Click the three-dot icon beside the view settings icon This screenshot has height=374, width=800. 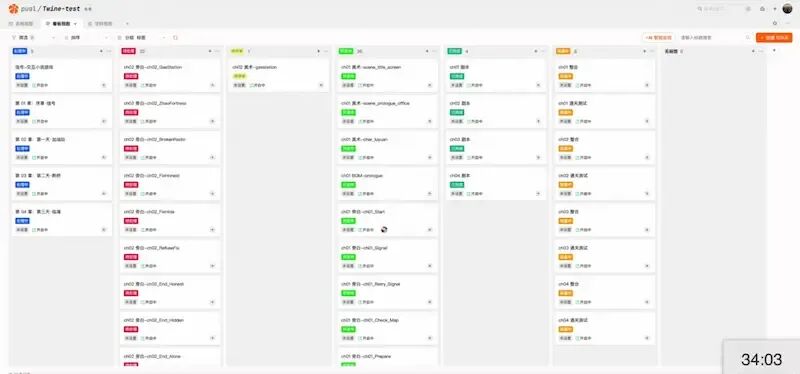pos(789,23)
